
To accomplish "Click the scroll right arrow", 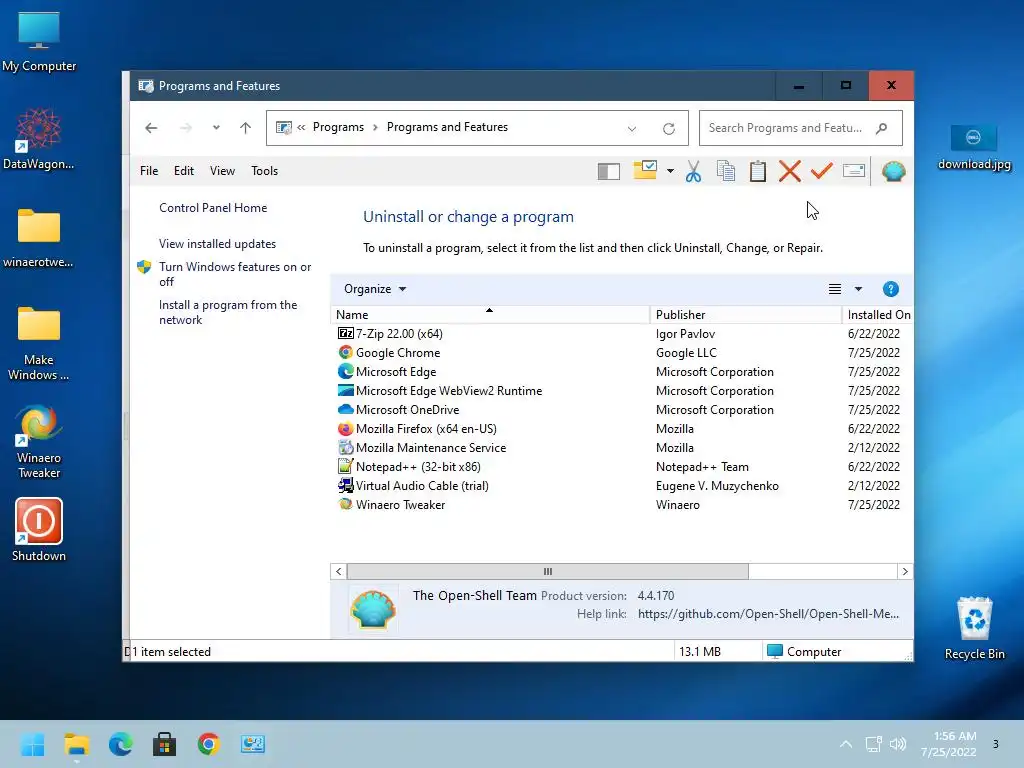I will [904, 571].
